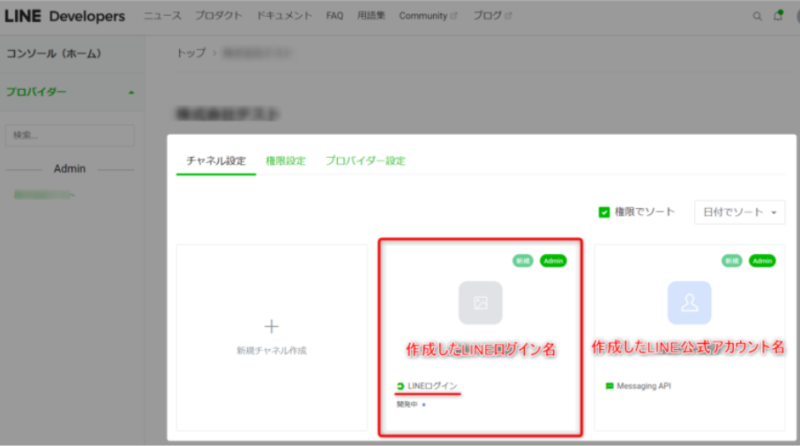The height and width of the screenshot is (446, 800).
Task: Click the Admin heading in sidebar
Action: (x=70, y=169)
